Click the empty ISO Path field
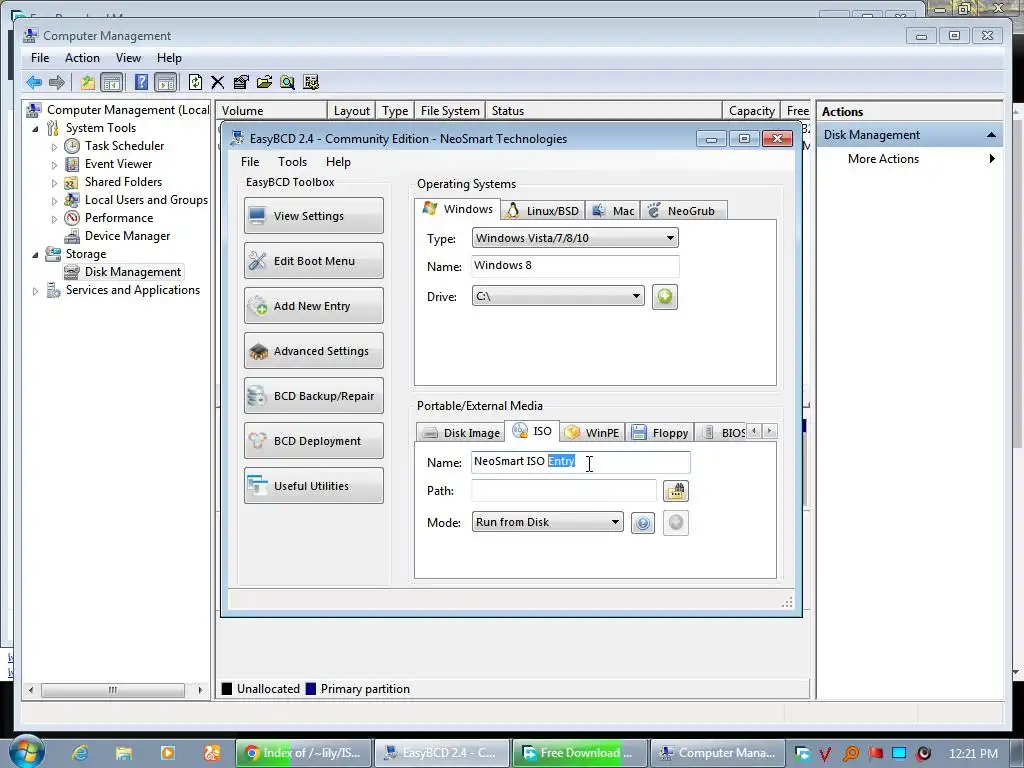Viewport: 1024px width, 768px height. point(564,490)
